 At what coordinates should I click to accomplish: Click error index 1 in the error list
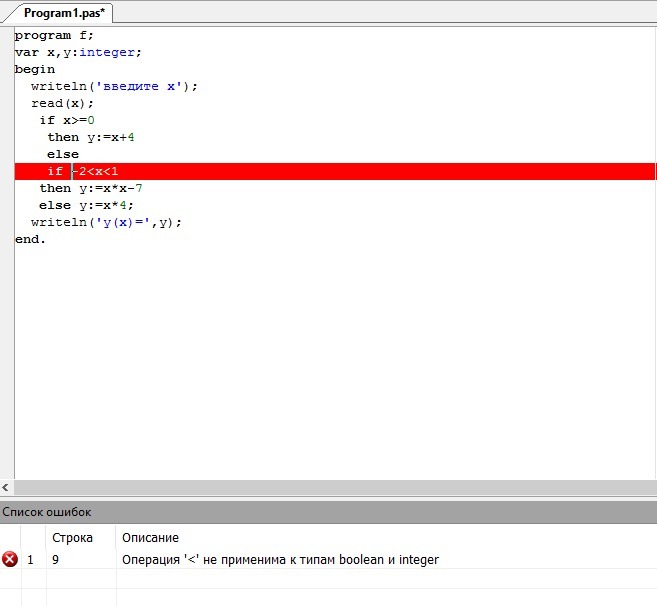pos(31,560)
